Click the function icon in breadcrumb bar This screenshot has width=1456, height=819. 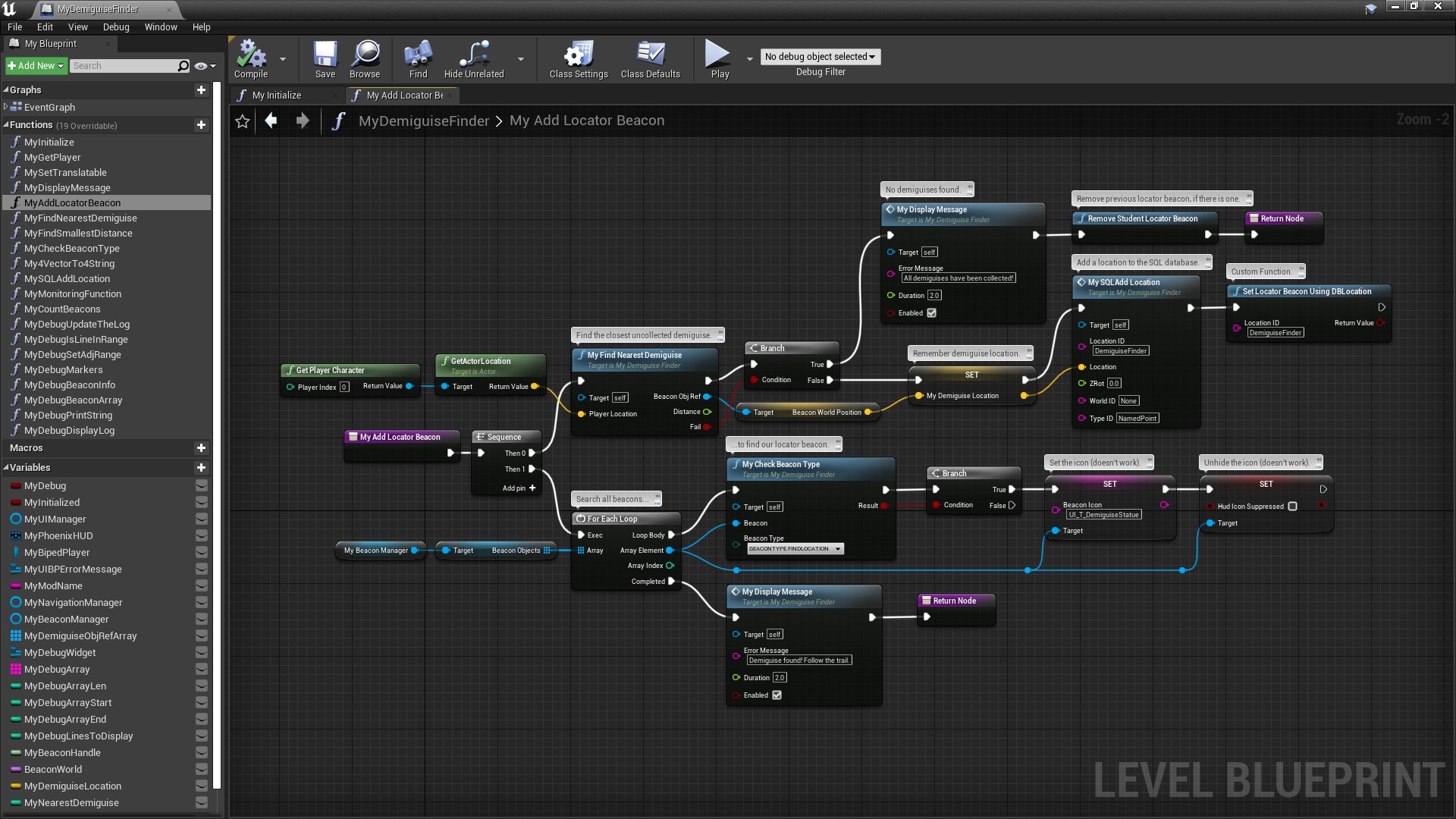[x=338, y=121]
